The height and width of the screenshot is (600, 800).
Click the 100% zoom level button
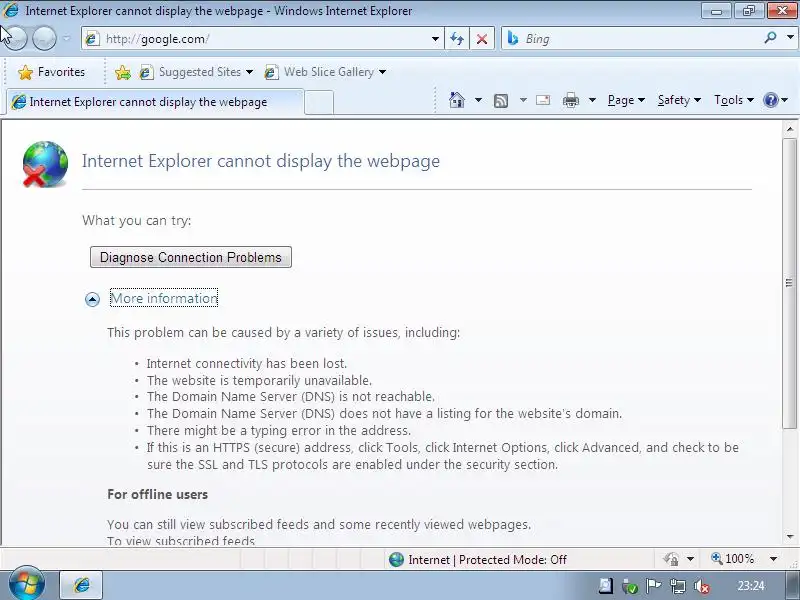733,559
